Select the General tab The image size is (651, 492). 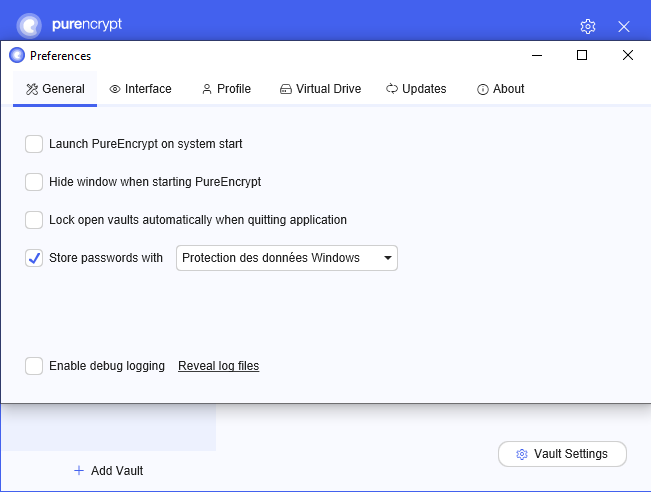point(55,89)
